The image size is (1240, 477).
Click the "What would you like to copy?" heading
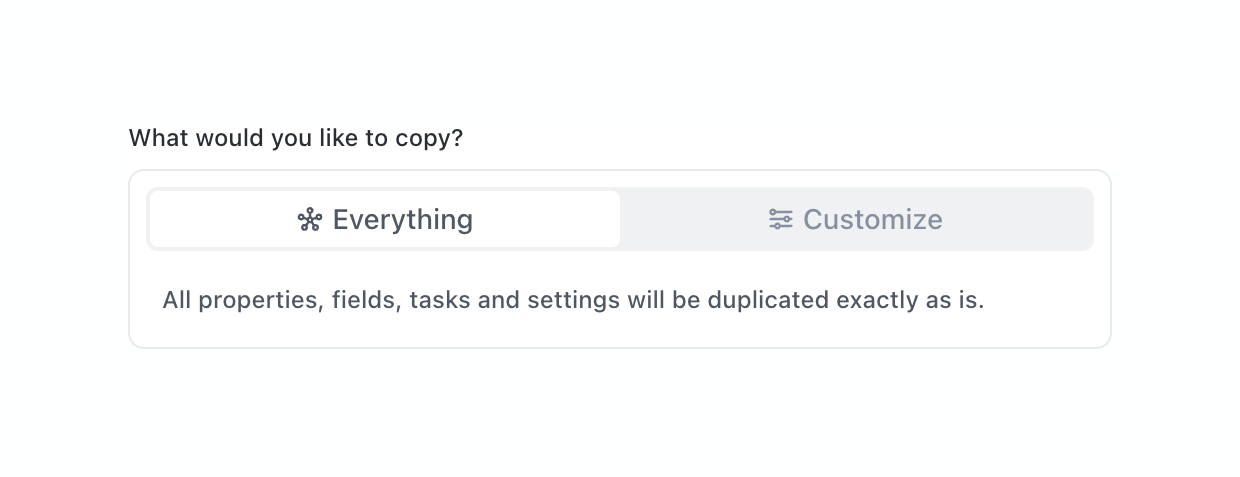pyautogui.click(x=296, y=138)
